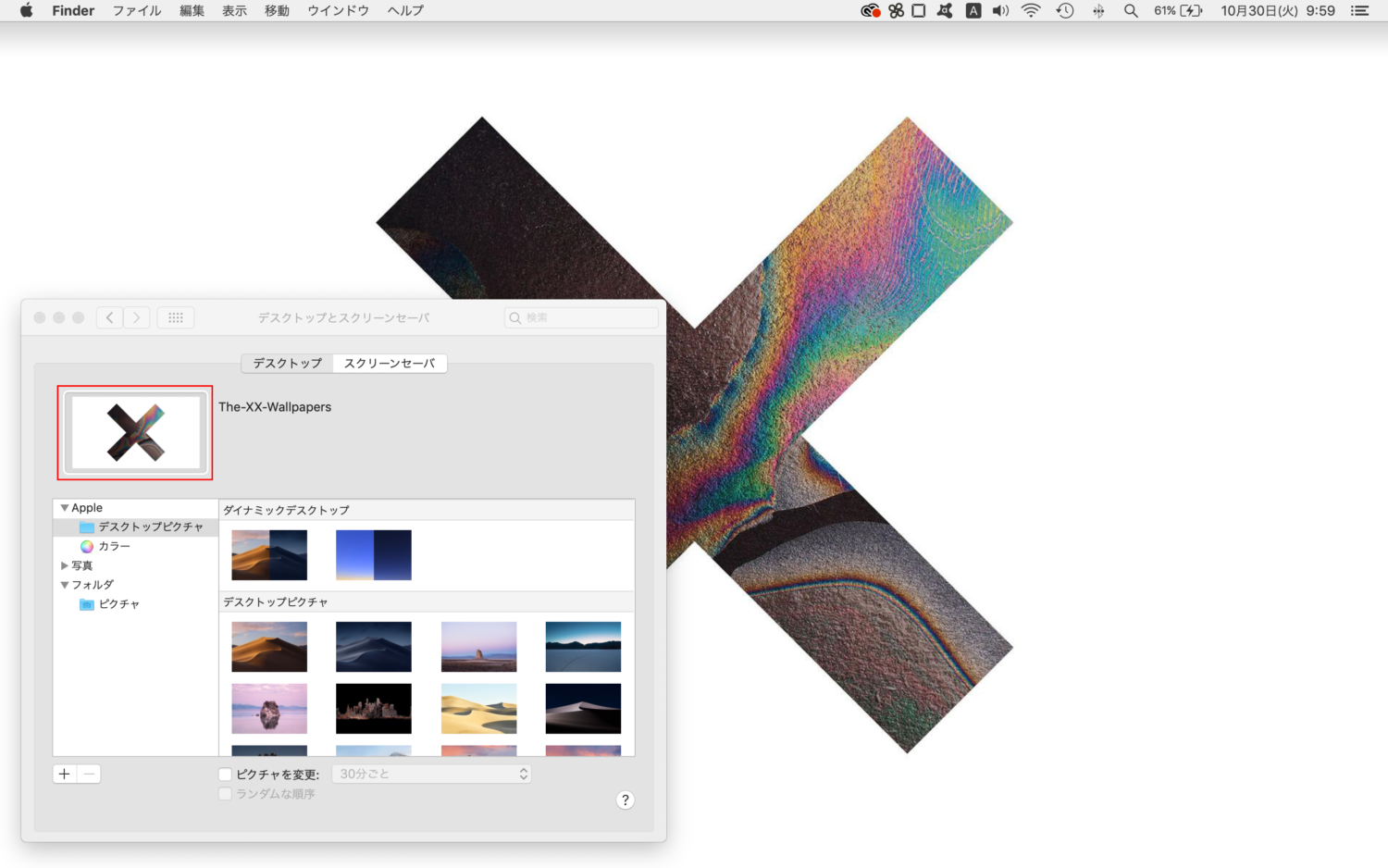
Task: Click the ダイナミックデスクトップ section header
Action: point(287,510)
